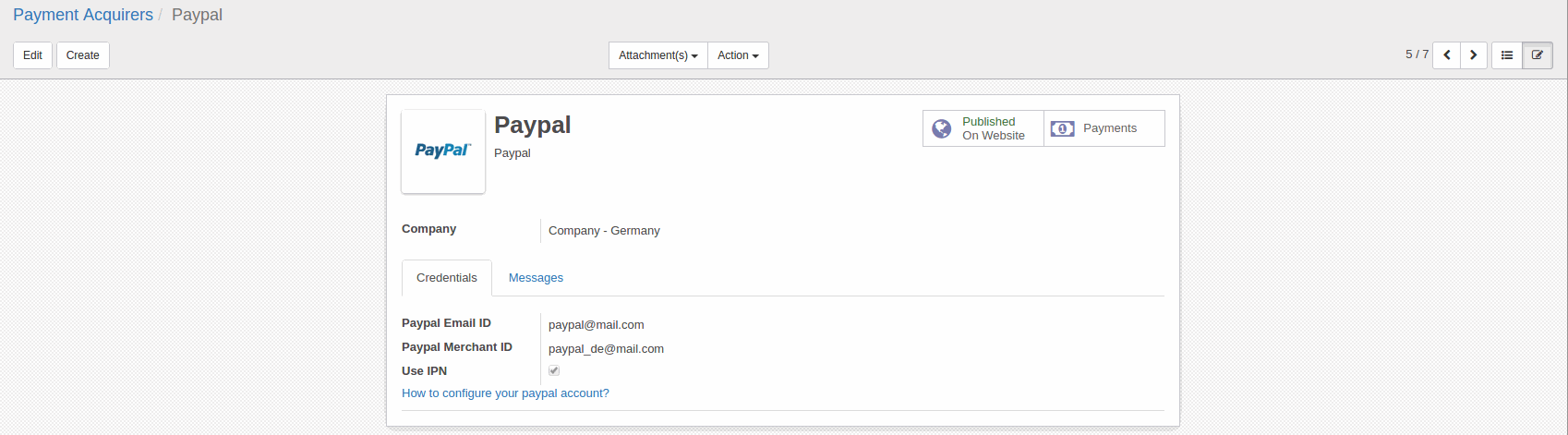Click the 5 / 7 pager counter
Viewport: 1568px width, 435px height.
click(1417, 54)
